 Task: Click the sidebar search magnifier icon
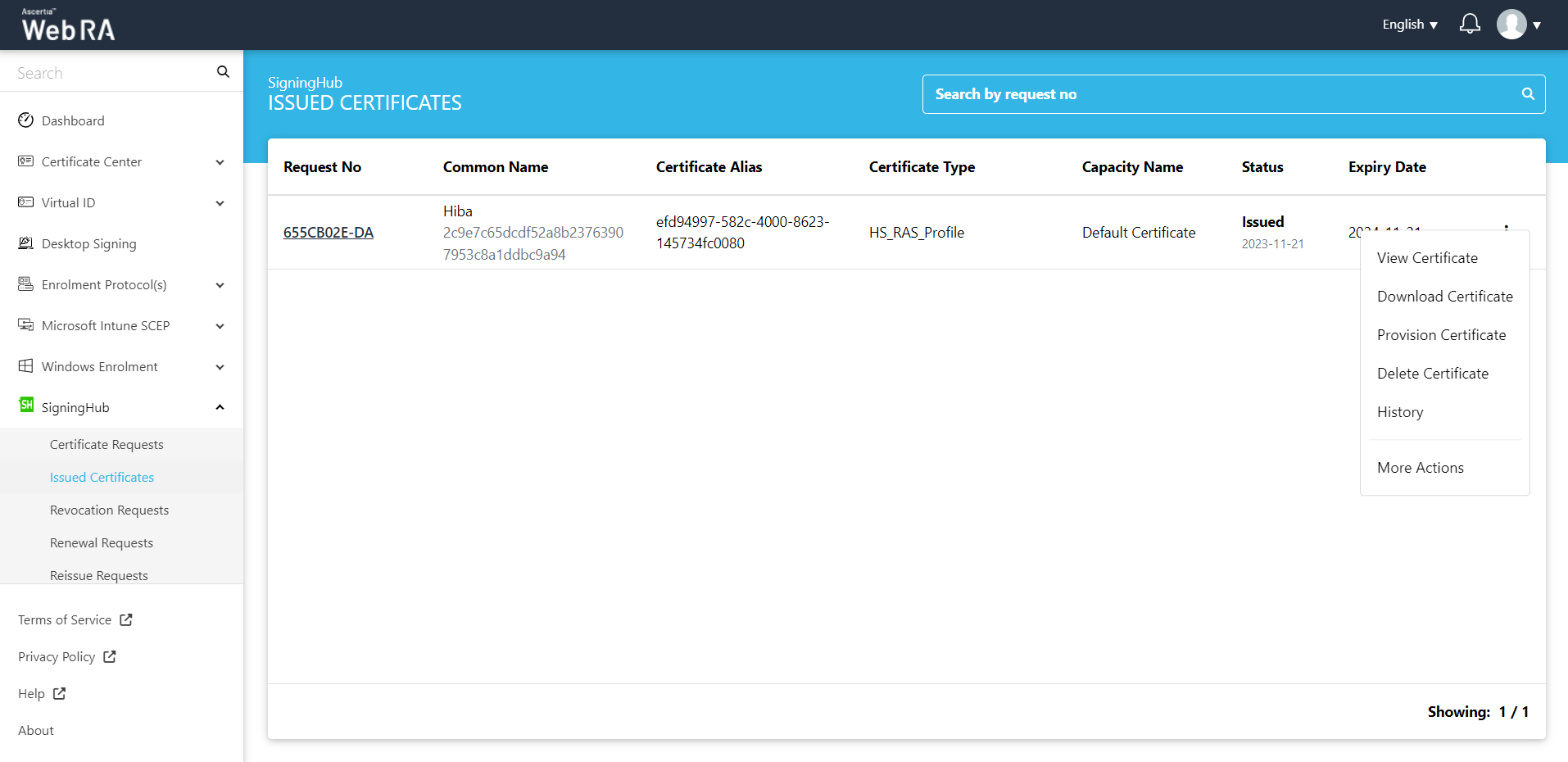[x=223, y=72]
